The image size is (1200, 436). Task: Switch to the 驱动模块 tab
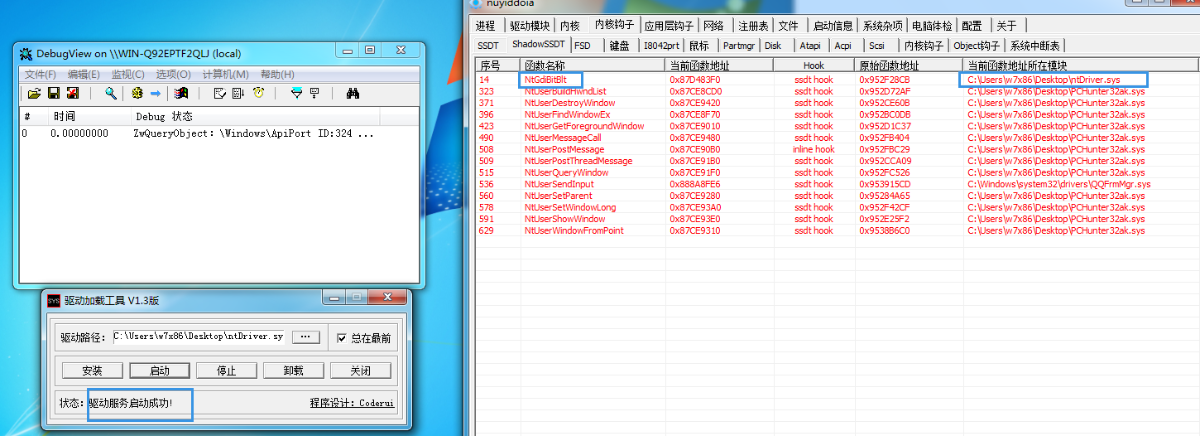pos(529,26)
